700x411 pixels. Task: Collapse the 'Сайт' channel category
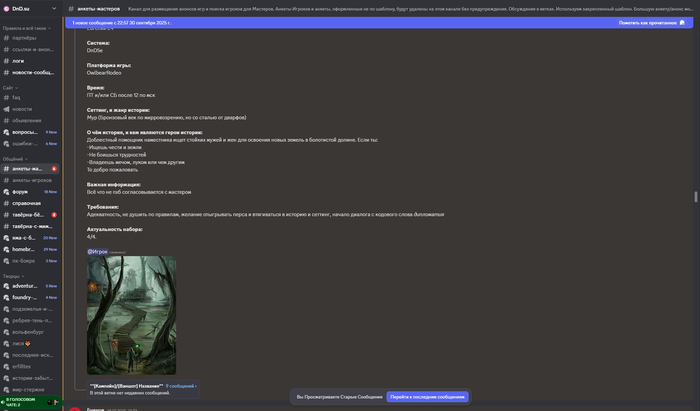coord(8,87)
